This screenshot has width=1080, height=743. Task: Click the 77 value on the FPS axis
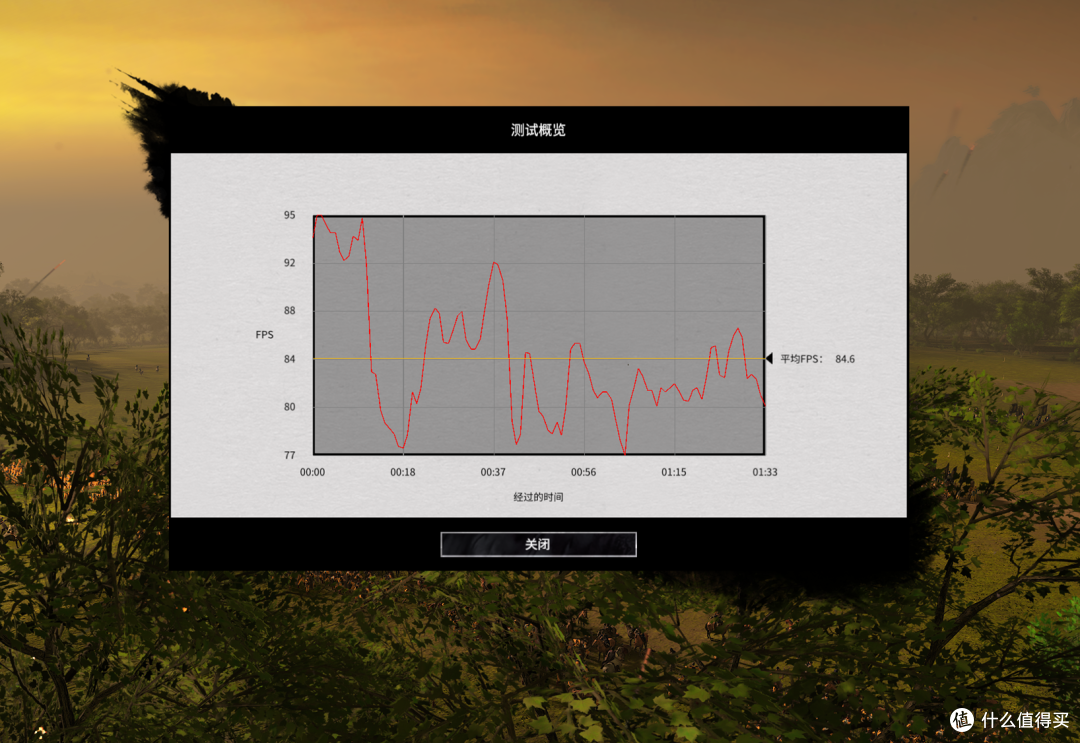(x=289, y=454)
